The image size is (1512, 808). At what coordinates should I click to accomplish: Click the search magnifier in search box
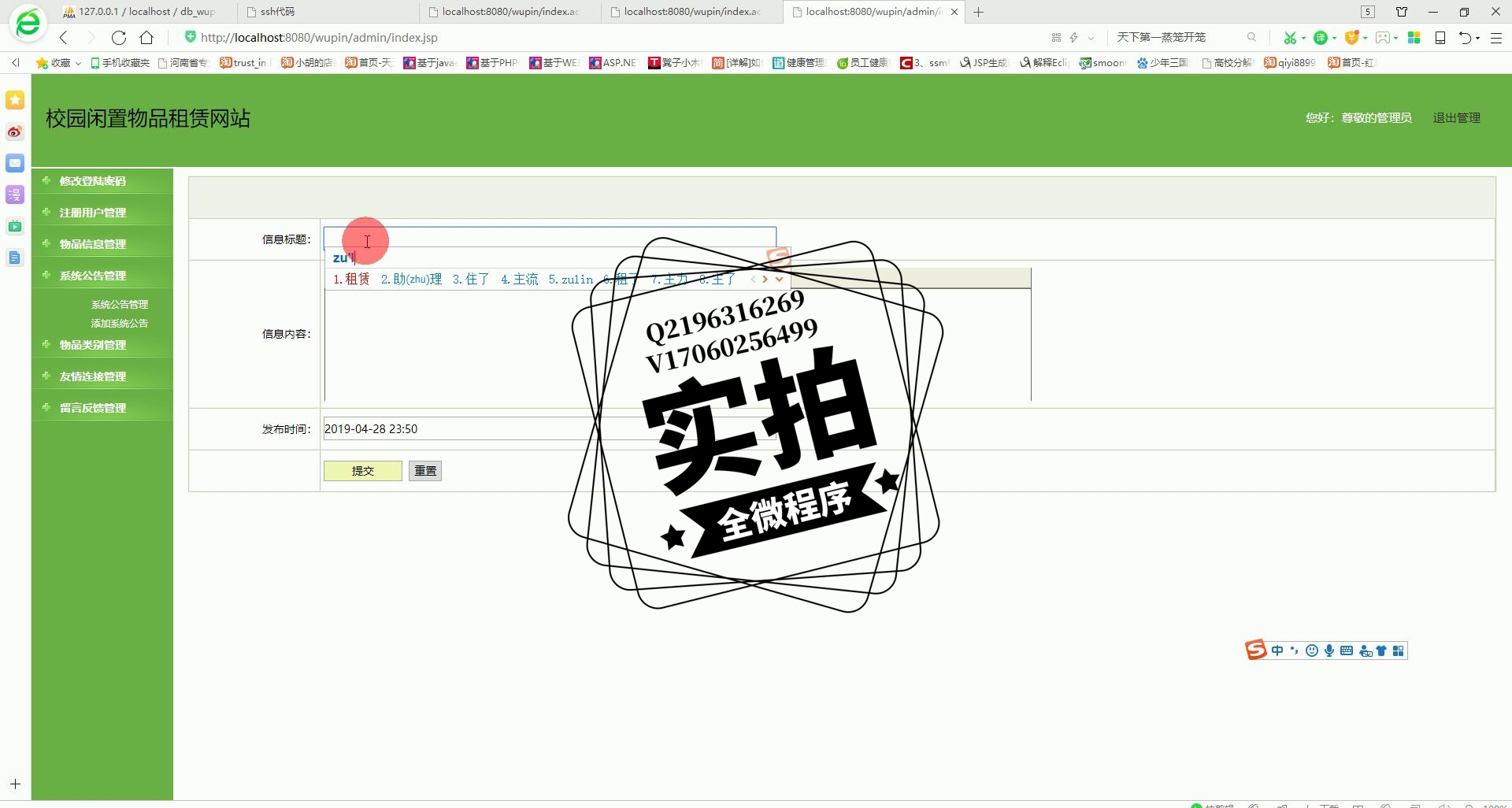[1251, 37]
